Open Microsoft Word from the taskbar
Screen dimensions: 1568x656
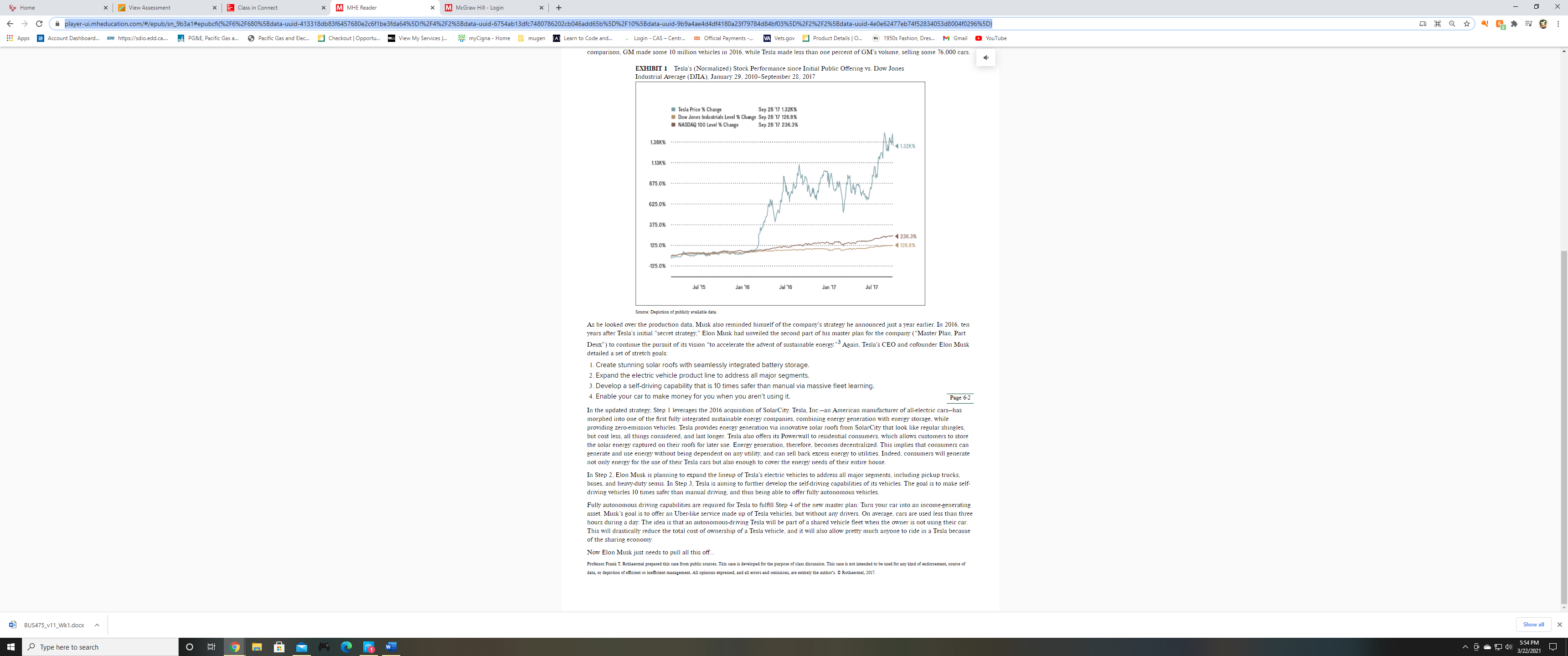pyautogui.click(x=391, y=647)
